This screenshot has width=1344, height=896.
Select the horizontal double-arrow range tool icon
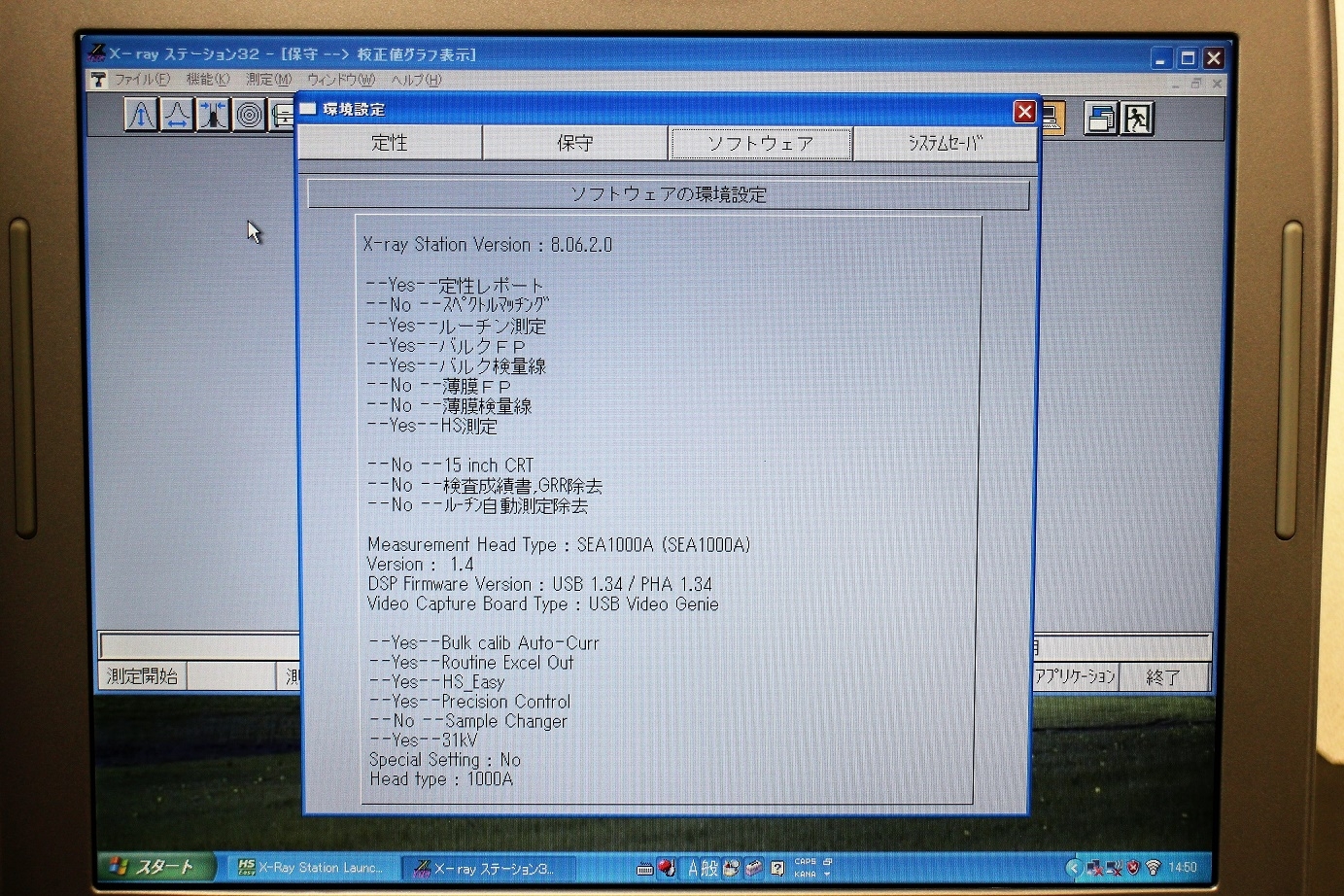click(177, 115)
